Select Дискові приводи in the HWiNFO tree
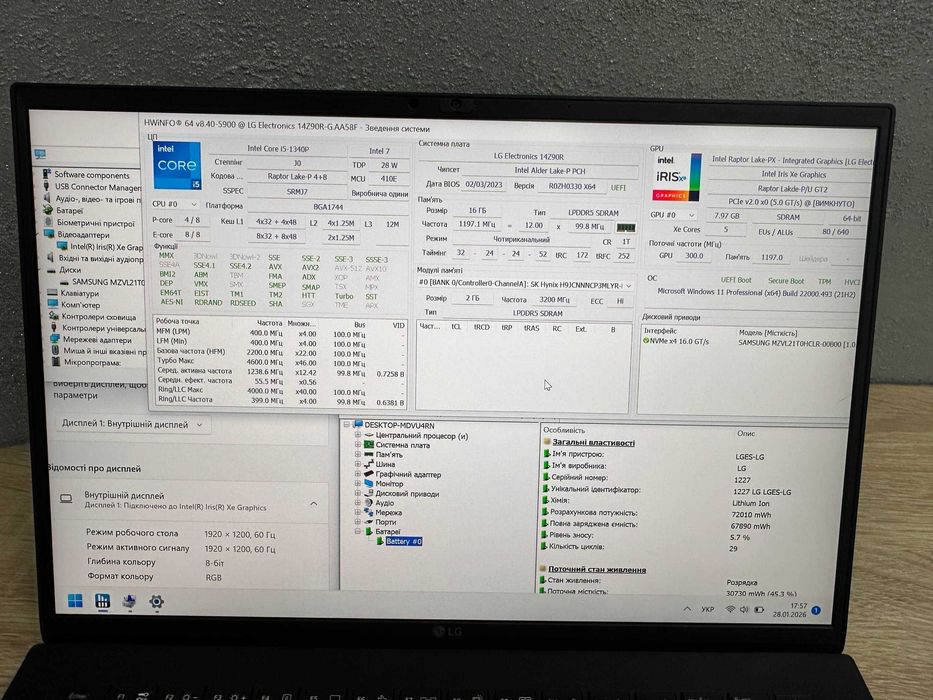The height and width of the screenshot is (700, 933). [x=407, y=493]
